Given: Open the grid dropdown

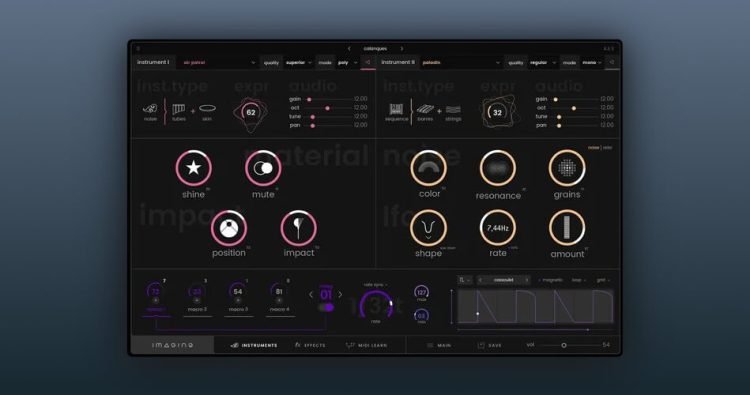Looking at the screenshot, I should tap(604, 280).
